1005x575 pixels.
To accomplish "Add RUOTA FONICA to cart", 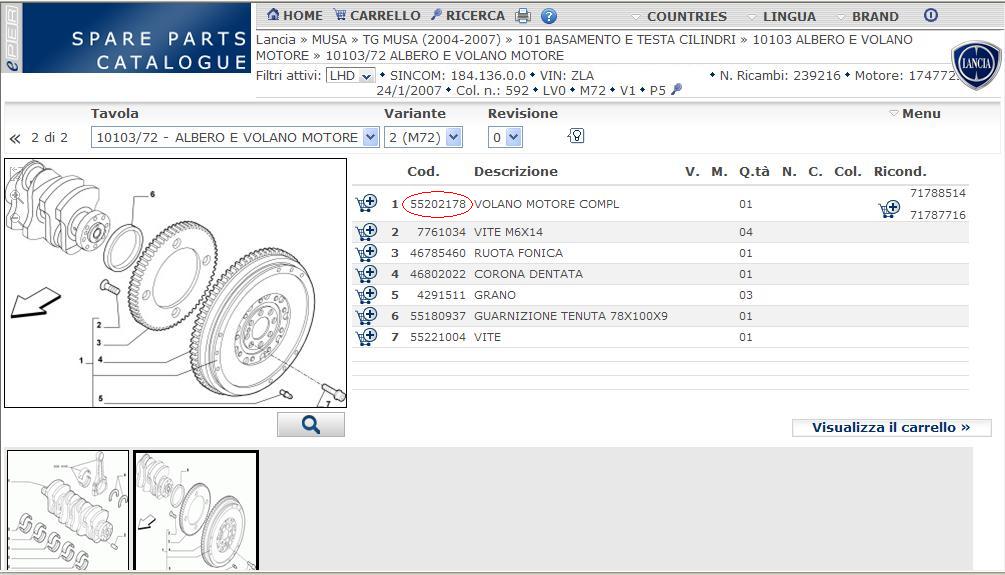I will point(366,253).
